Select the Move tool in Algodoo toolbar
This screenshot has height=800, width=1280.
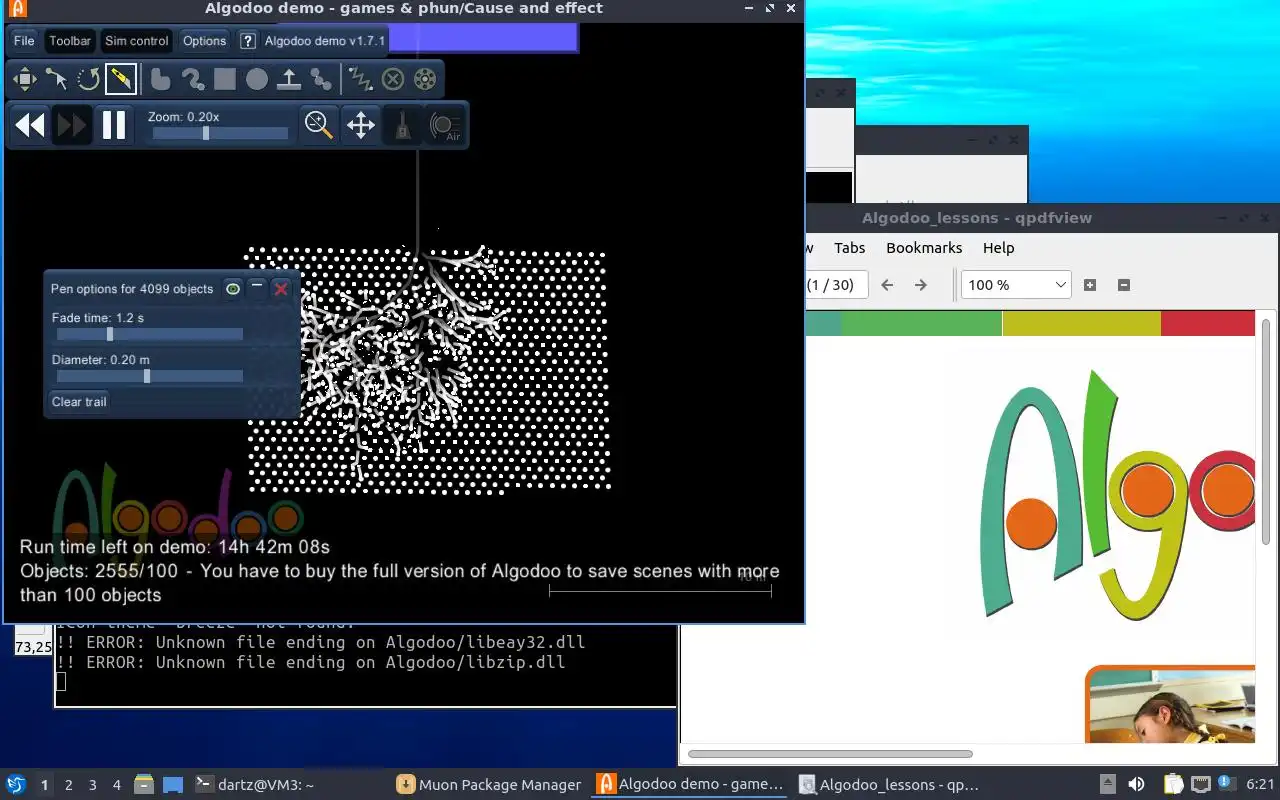tap(24, 78)
